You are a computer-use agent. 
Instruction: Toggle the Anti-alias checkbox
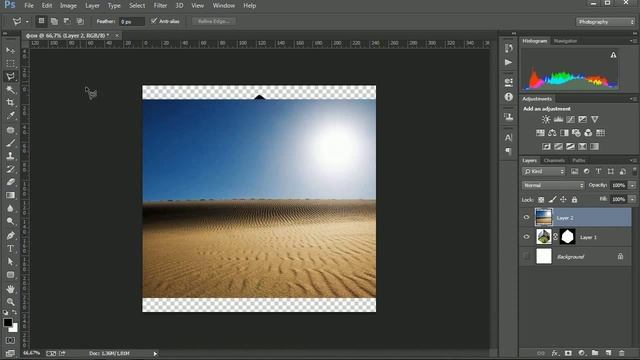154,21
